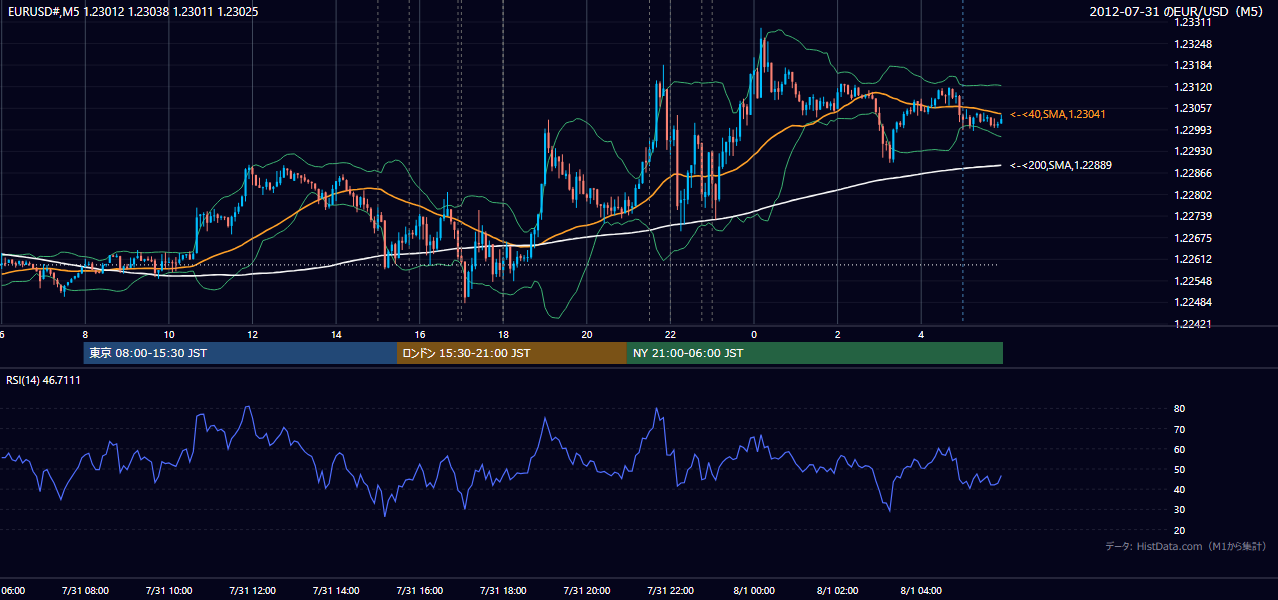Click the 8/1 00:00 time label
Image resolution: width=1278 pixels, height=600 pixels.
[754, 590]
